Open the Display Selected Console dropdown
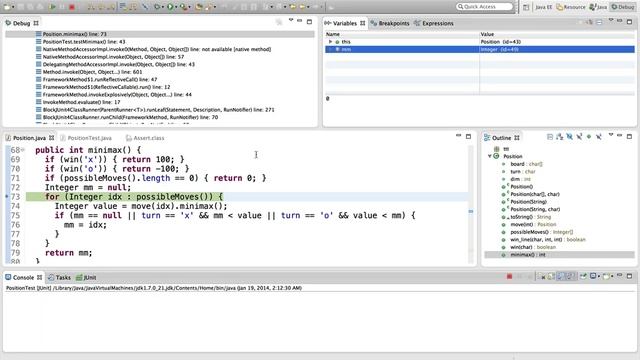The width and height of the screenshot is (640, 360). tap(599, 277)
